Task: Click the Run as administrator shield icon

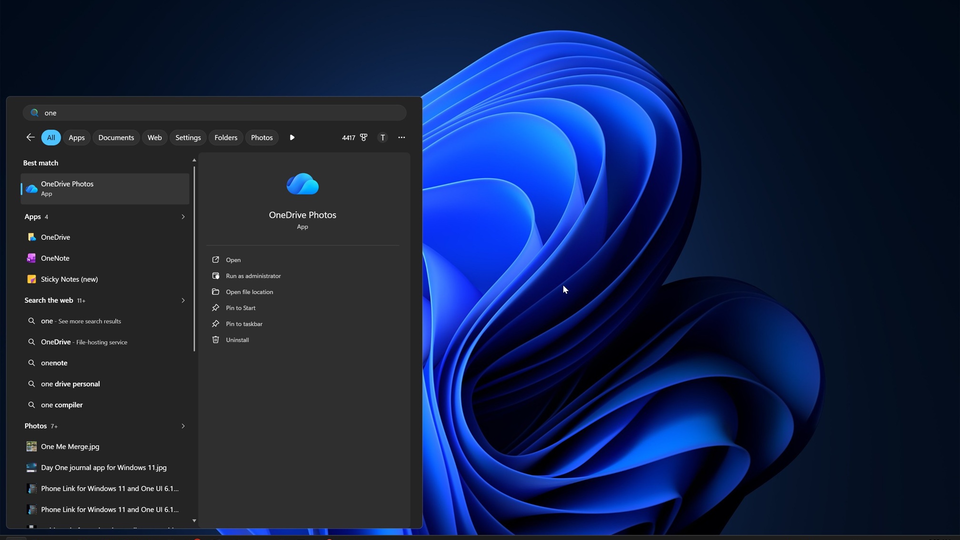Action: click(216, 276)
